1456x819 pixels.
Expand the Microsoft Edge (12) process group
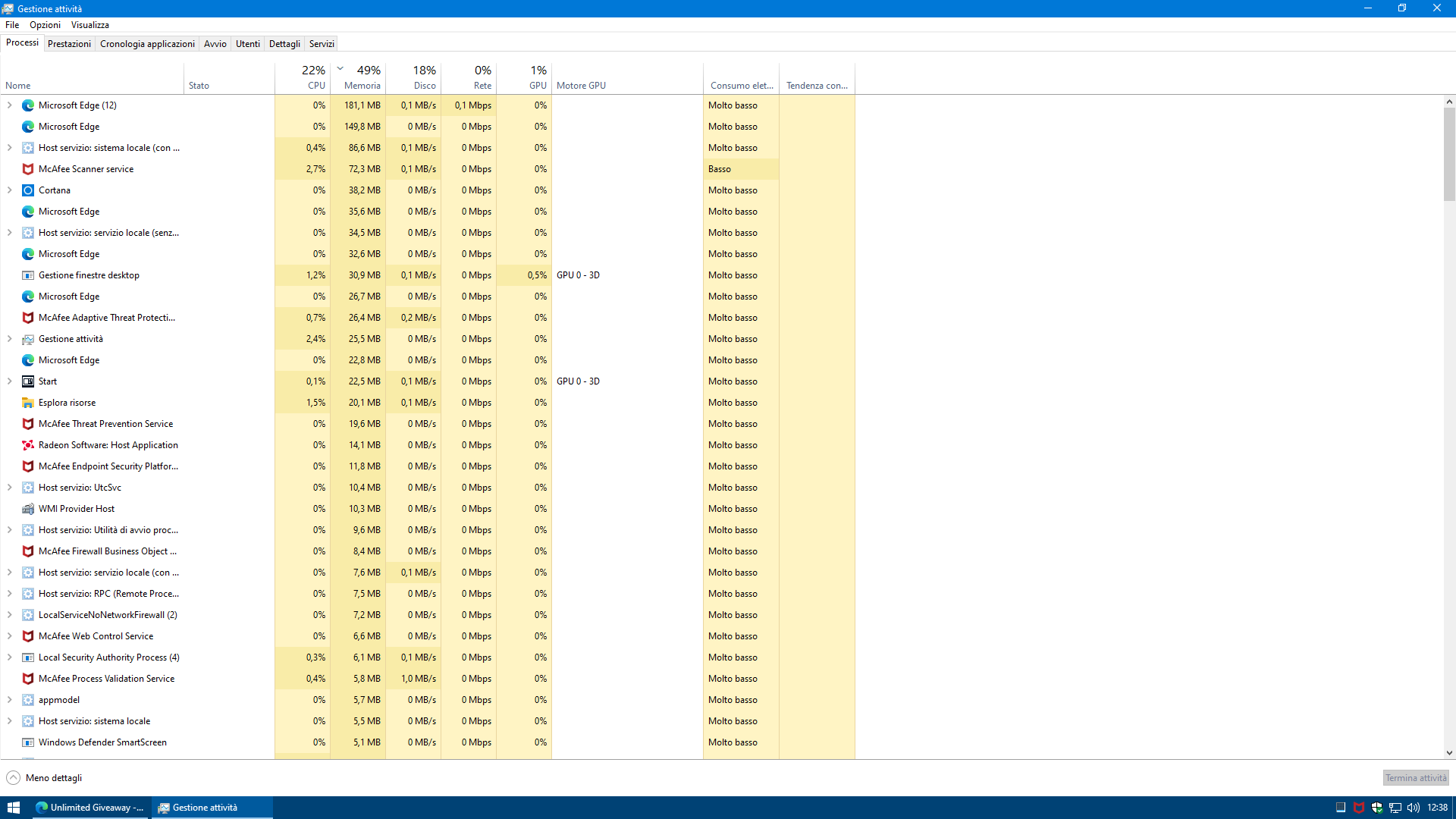point(10,105)
